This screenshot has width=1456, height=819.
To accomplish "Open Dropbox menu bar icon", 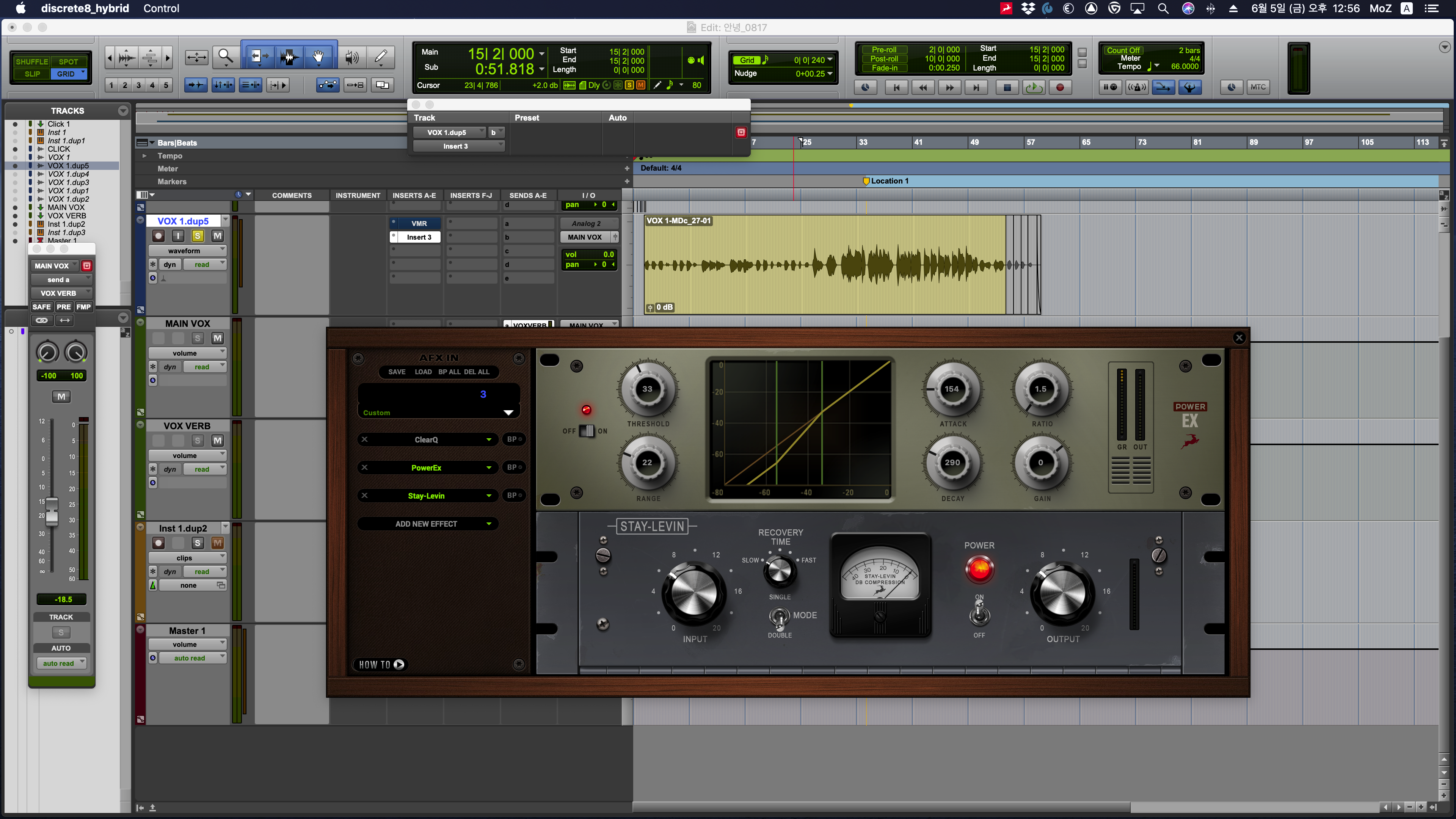I will click(x=1028, y=8).
